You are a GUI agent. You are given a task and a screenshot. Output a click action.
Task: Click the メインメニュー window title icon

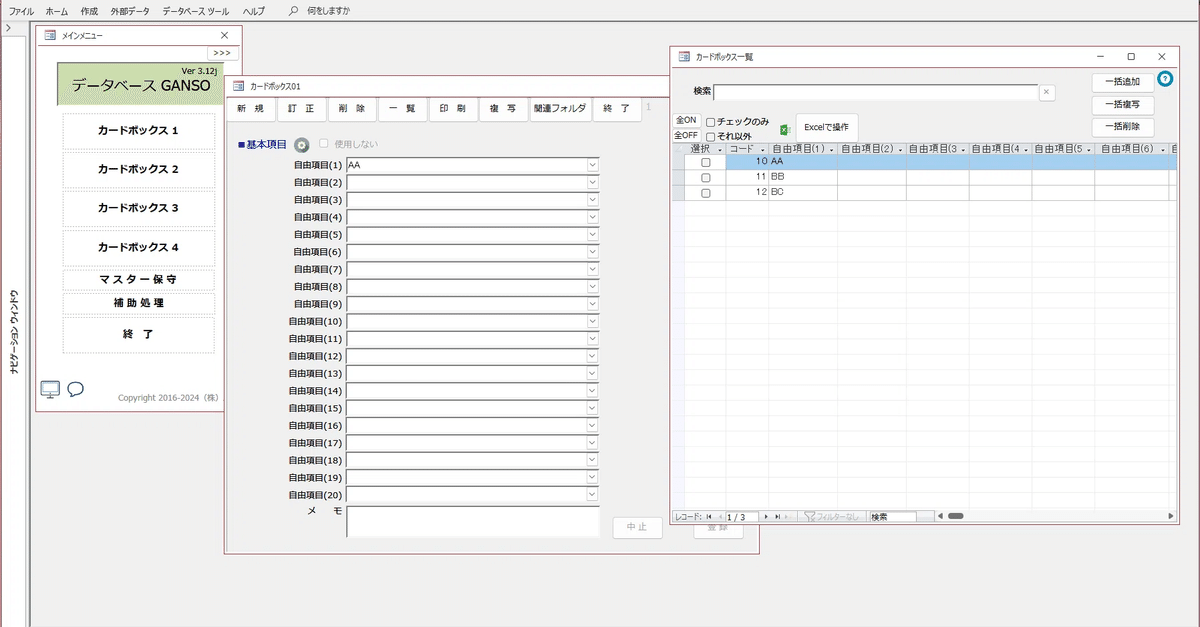point(50,35)
